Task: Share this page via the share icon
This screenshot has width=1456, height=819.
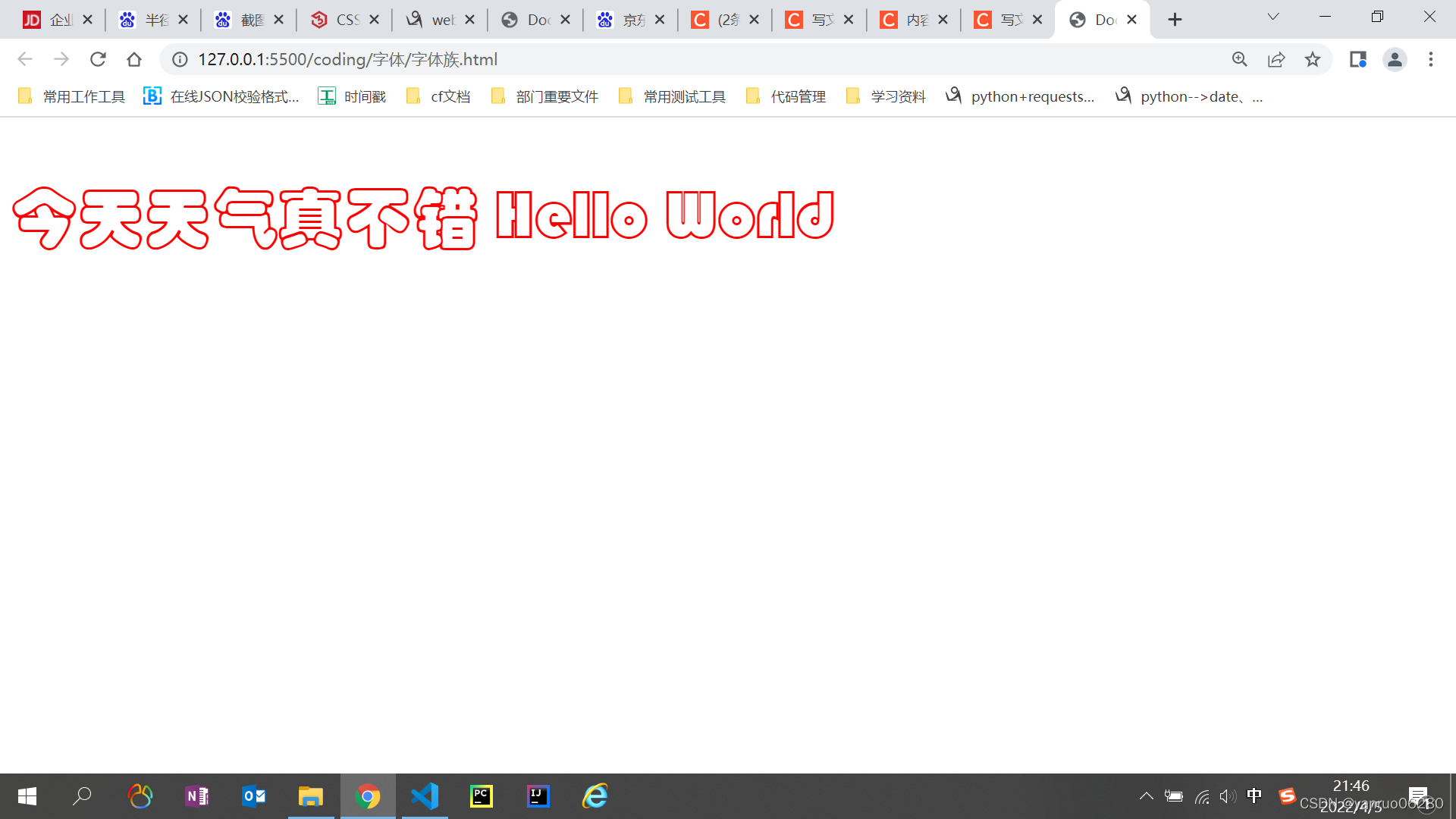Action: pyautogui.click(x=1276, y=59)
